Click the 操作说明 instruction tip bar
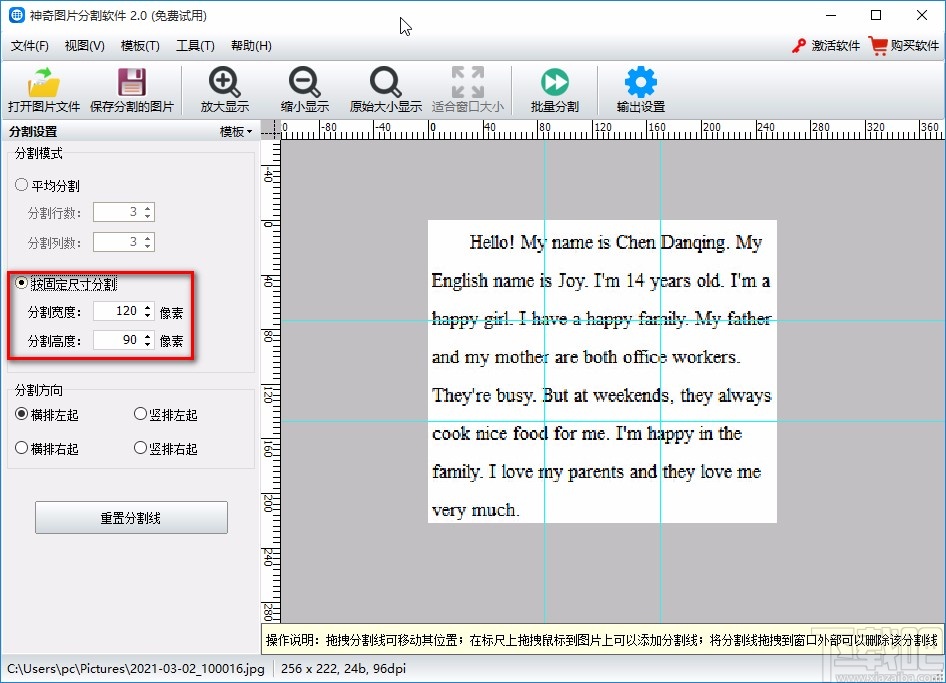The height and width of the screenshot is (683, 946). [x=602, y=640]
